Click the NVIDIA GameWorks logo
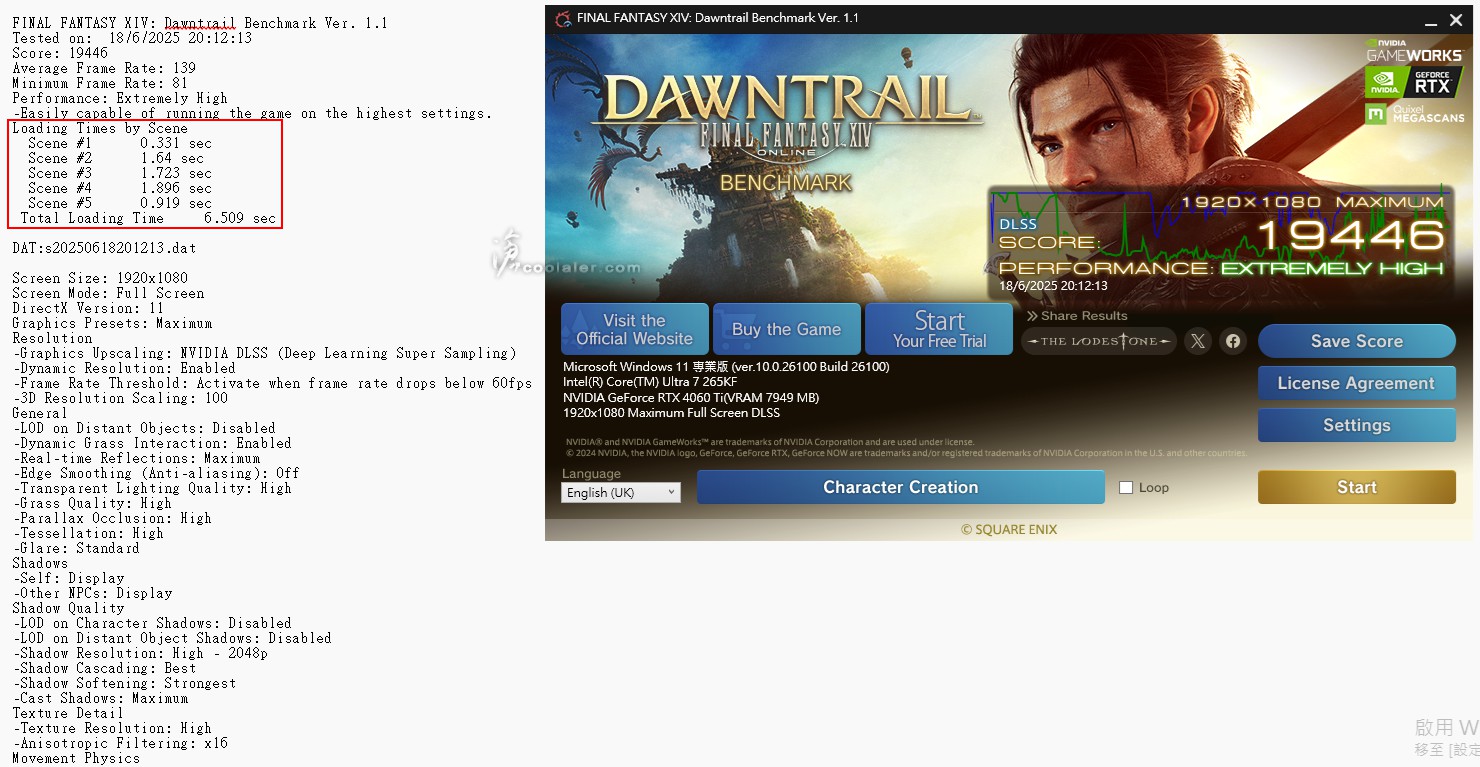The height and width of the screenshot is (767, 1480). coord(1413,51)
